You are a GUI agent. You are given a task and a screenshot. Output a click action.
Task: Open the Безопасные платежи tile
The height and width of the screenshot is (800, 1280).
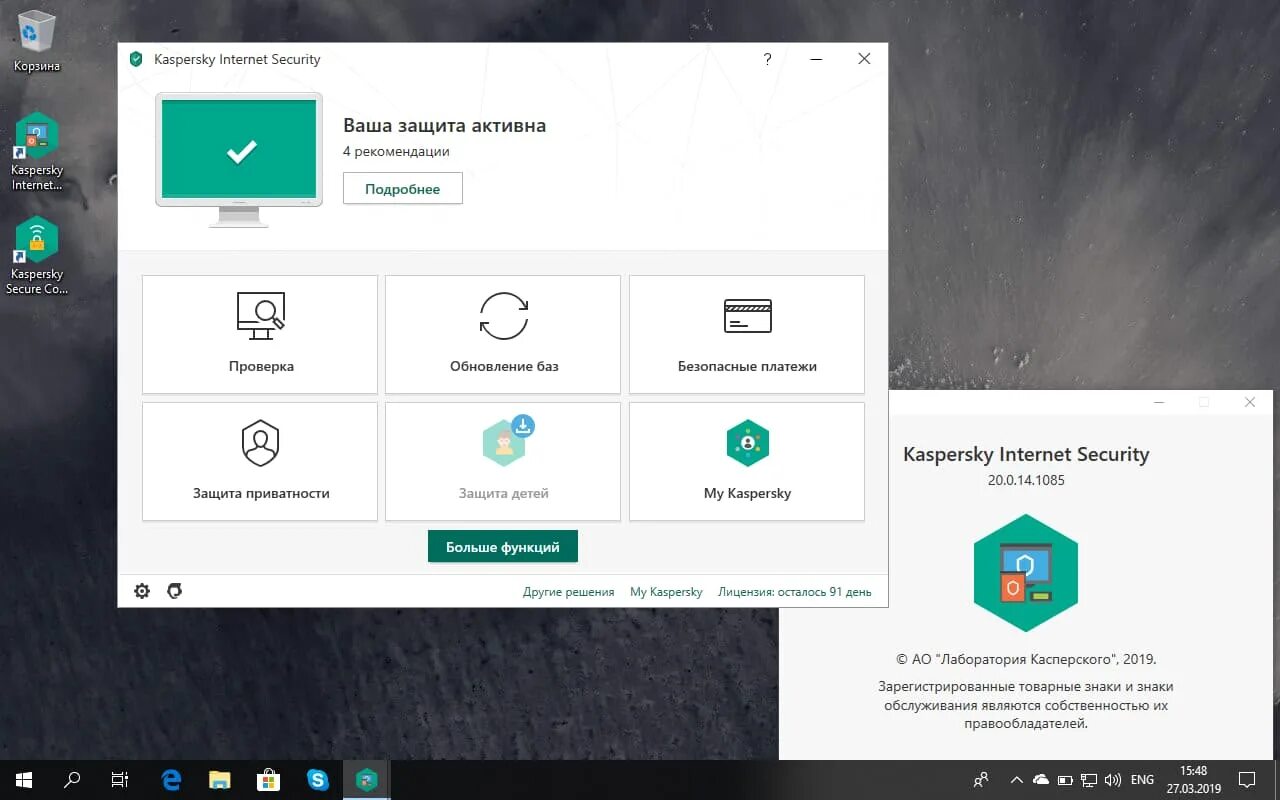pos(747,334)
